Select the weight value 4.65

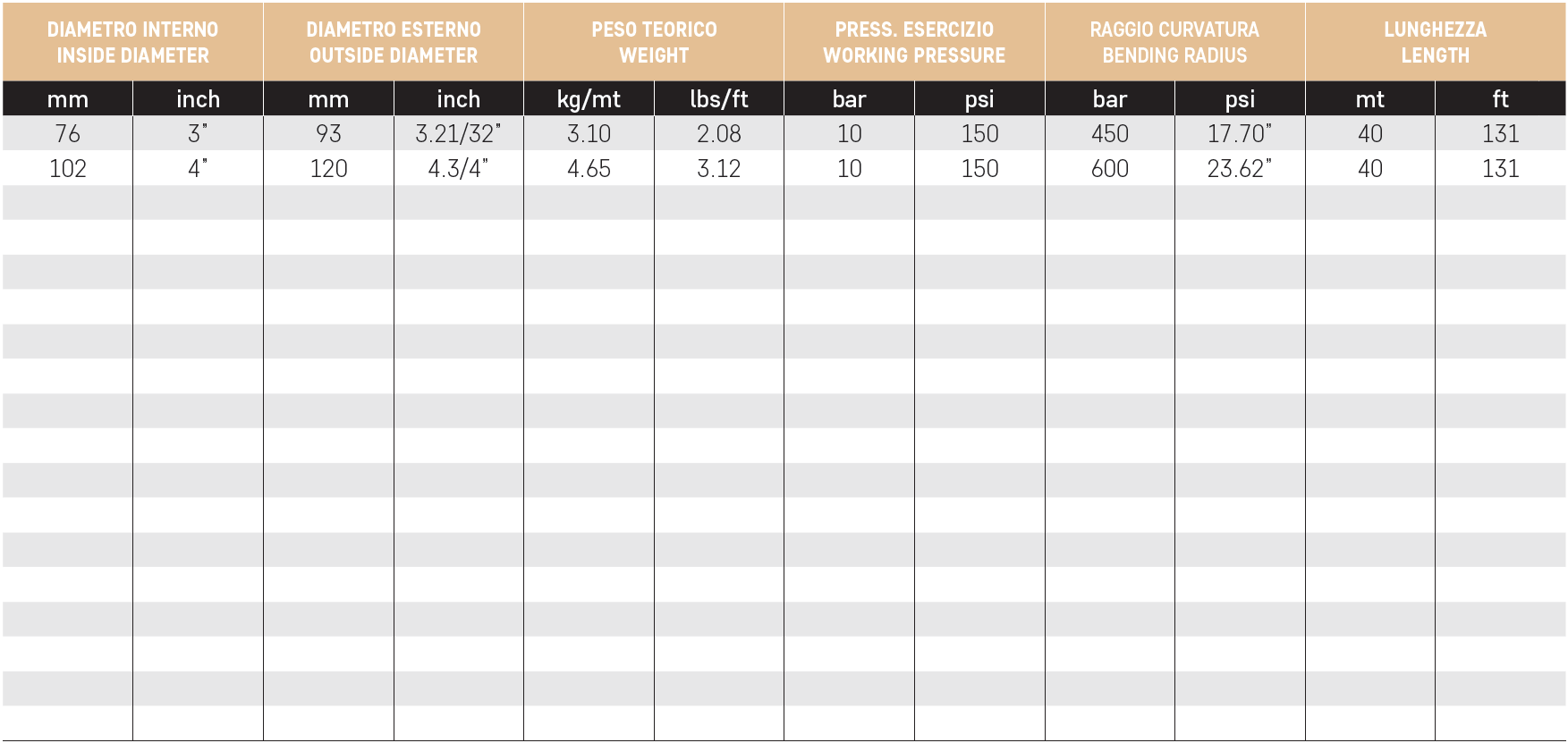pyautogui.click(x=589, y=169)
